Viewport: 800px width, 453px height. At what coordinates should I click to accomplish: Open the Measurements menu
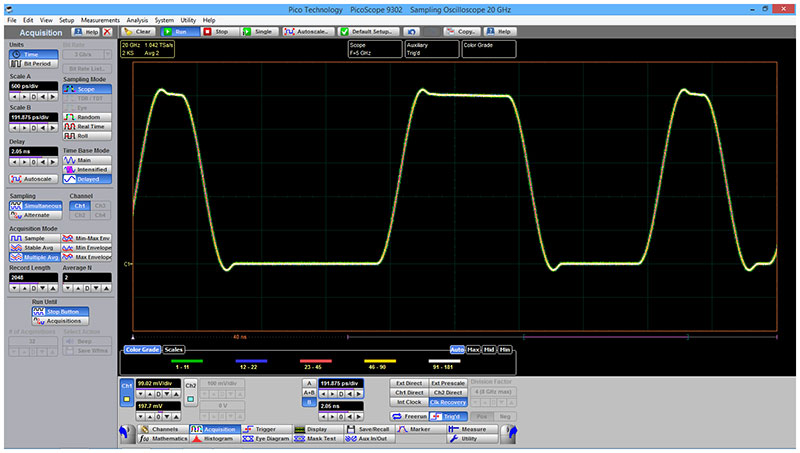(100, 20)
